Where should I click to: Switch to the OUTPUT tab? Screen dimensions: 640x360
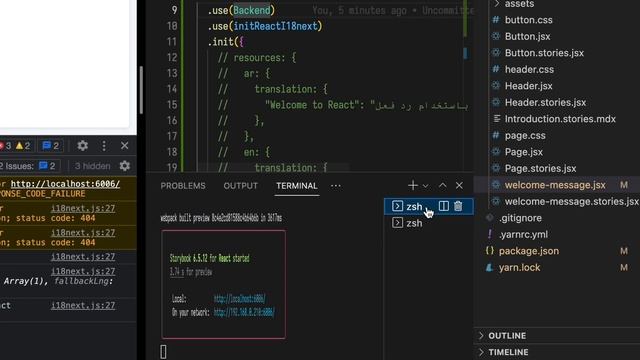pos(240,186)
